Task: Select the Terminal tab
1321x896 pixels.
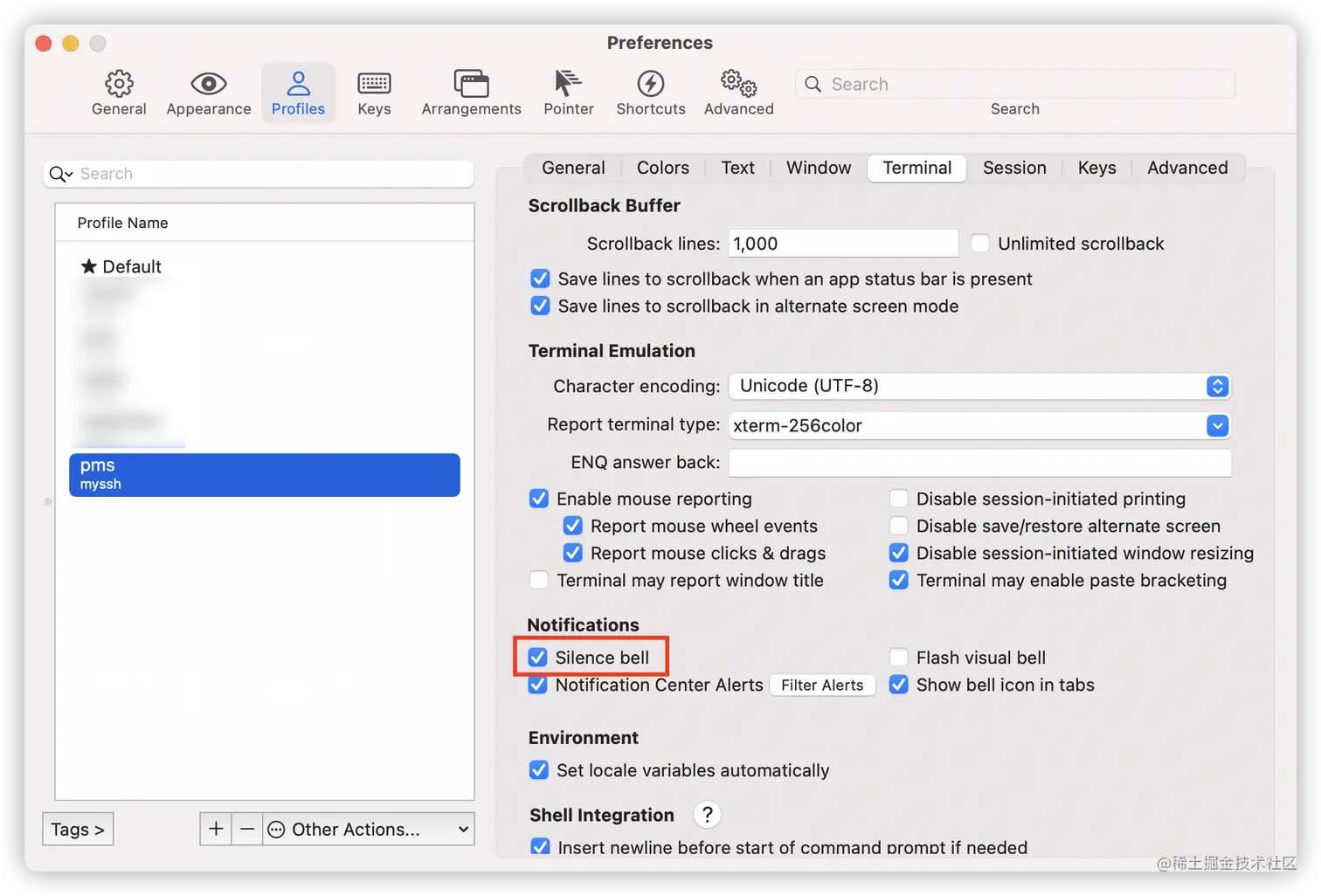Action: pyautogui.click(x=916, y=168)
